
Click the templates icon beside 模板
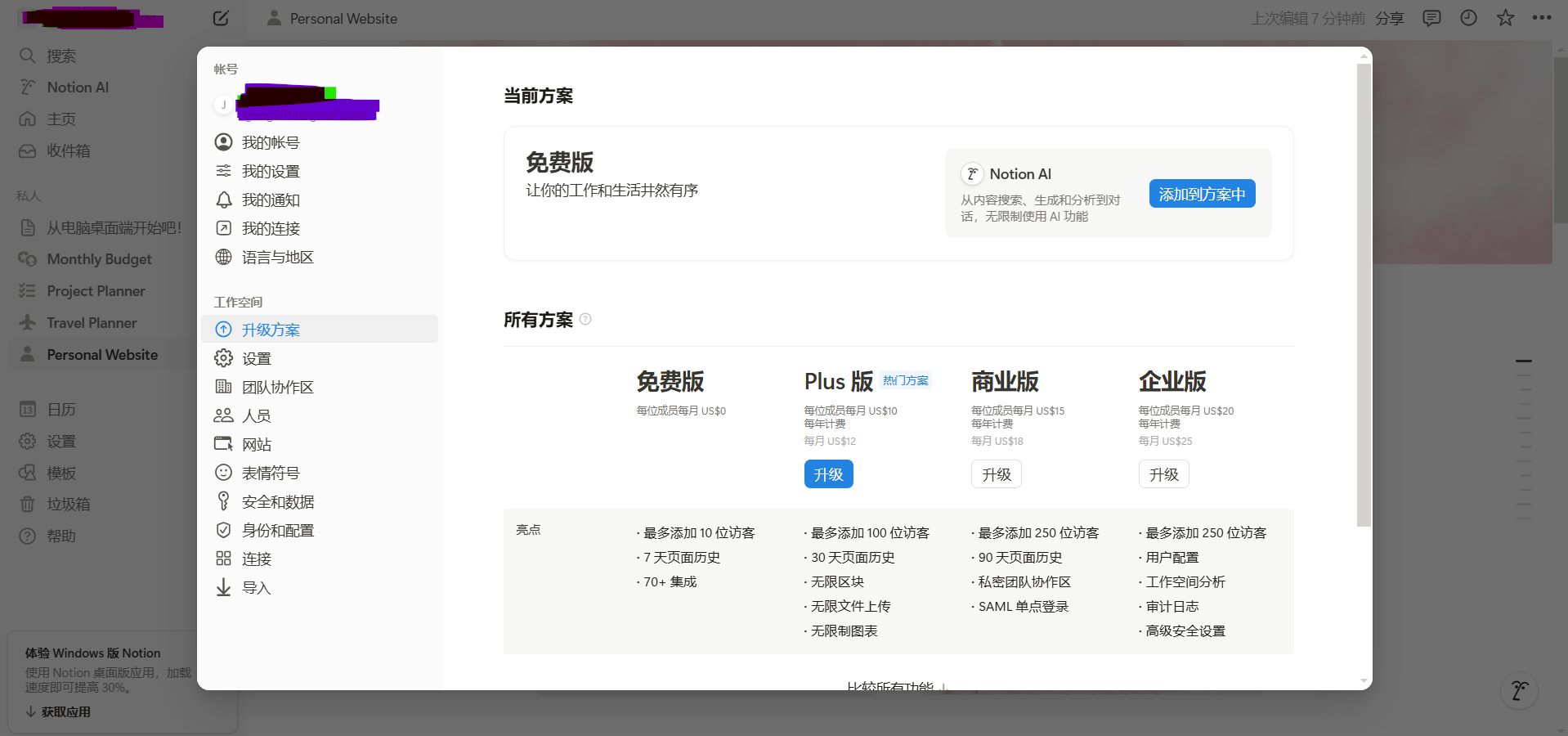pos(27,473)
